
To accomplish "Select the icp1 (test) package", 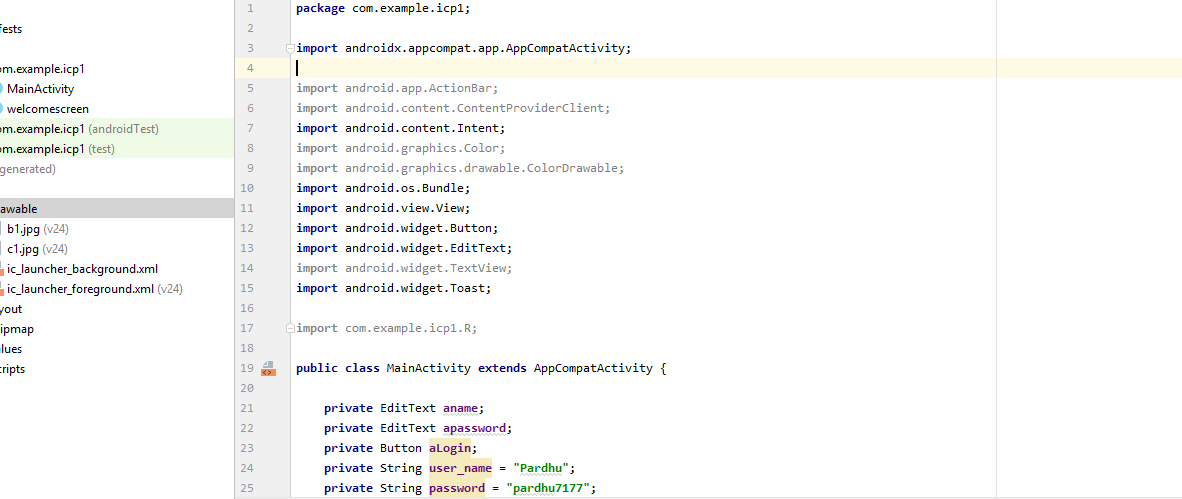I will pos(117,149).
